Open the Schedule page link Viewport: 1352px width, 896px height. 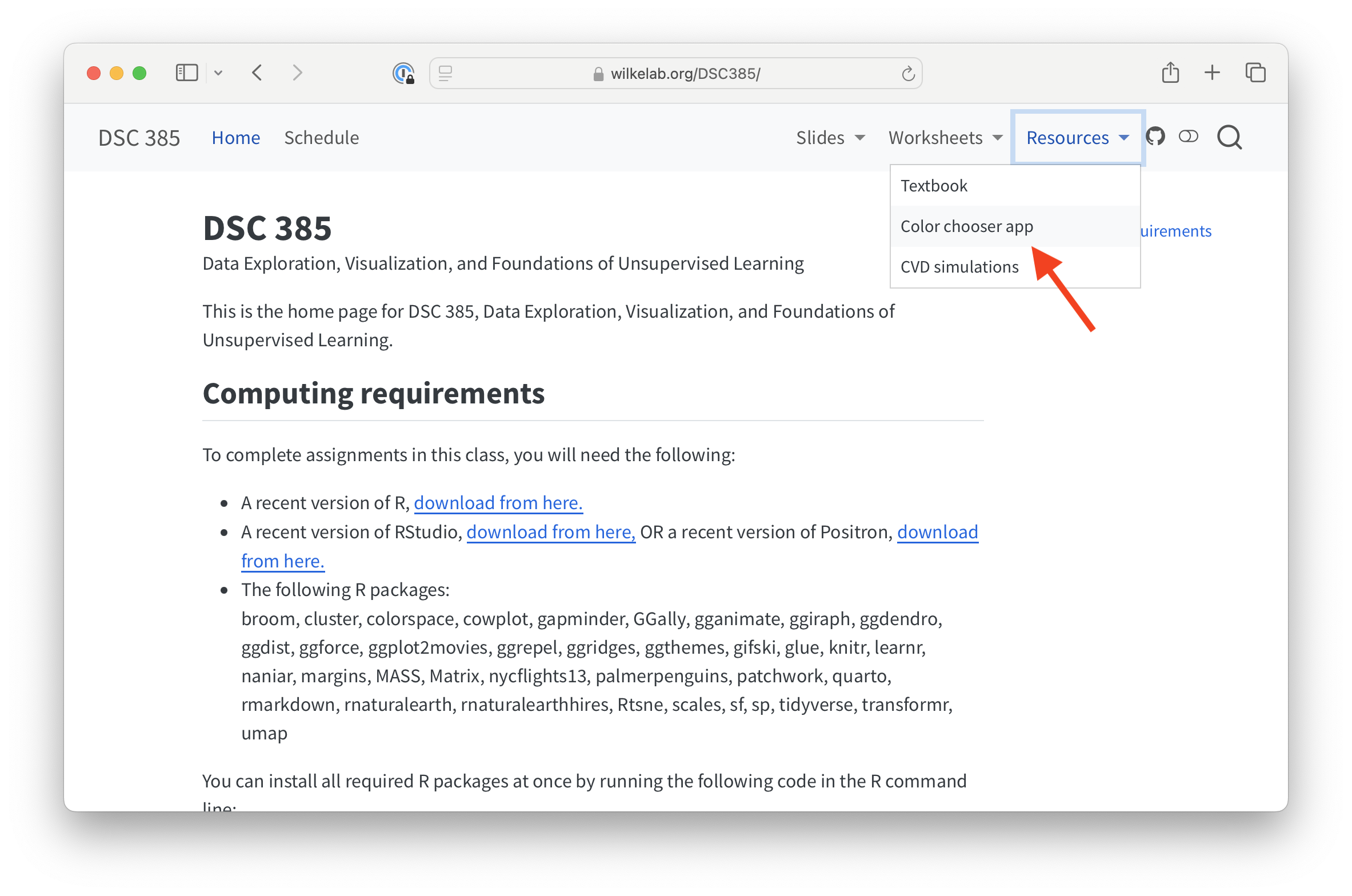click(x=321, y=138)
